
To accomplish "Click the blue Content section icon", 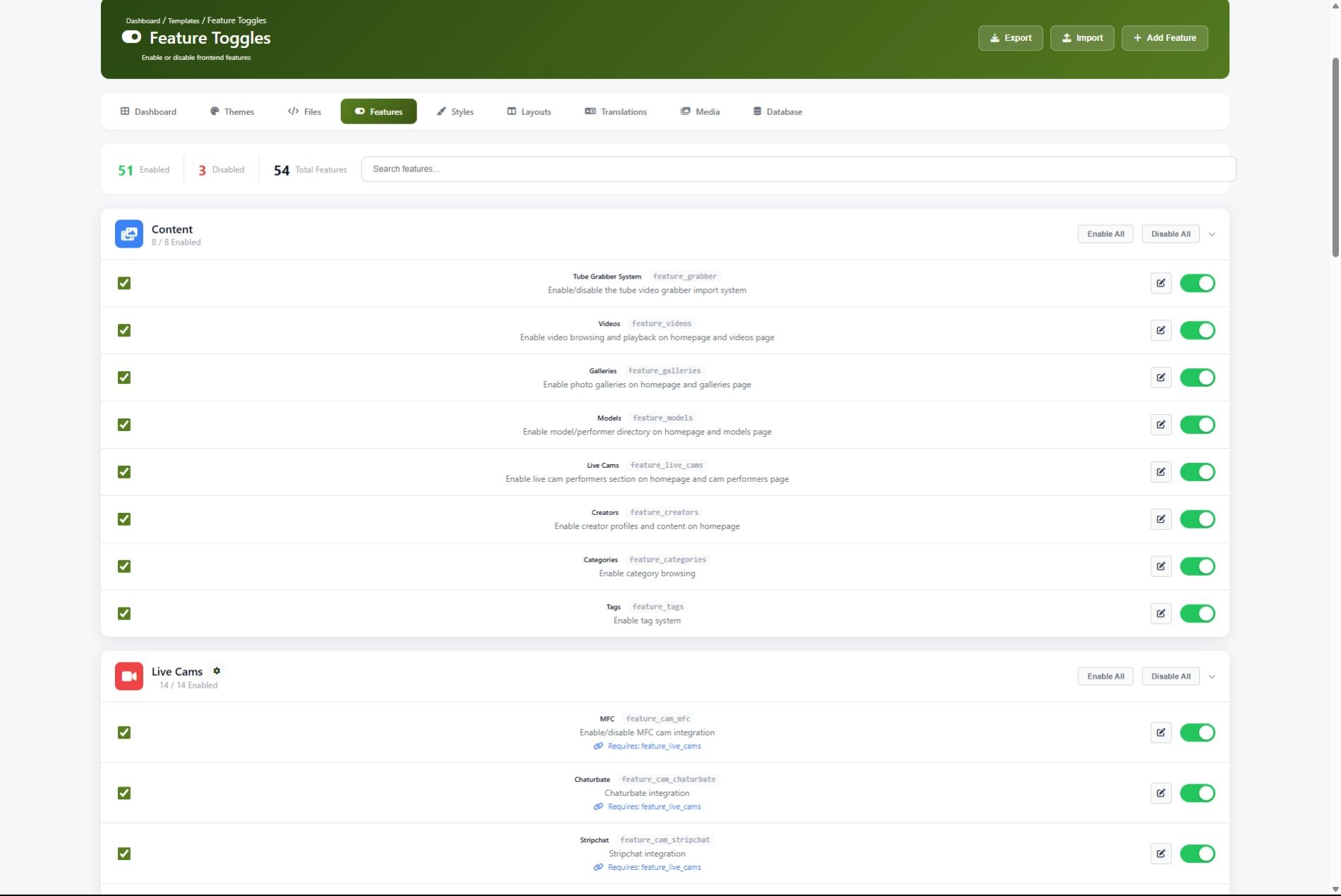I will pos(128,234).
